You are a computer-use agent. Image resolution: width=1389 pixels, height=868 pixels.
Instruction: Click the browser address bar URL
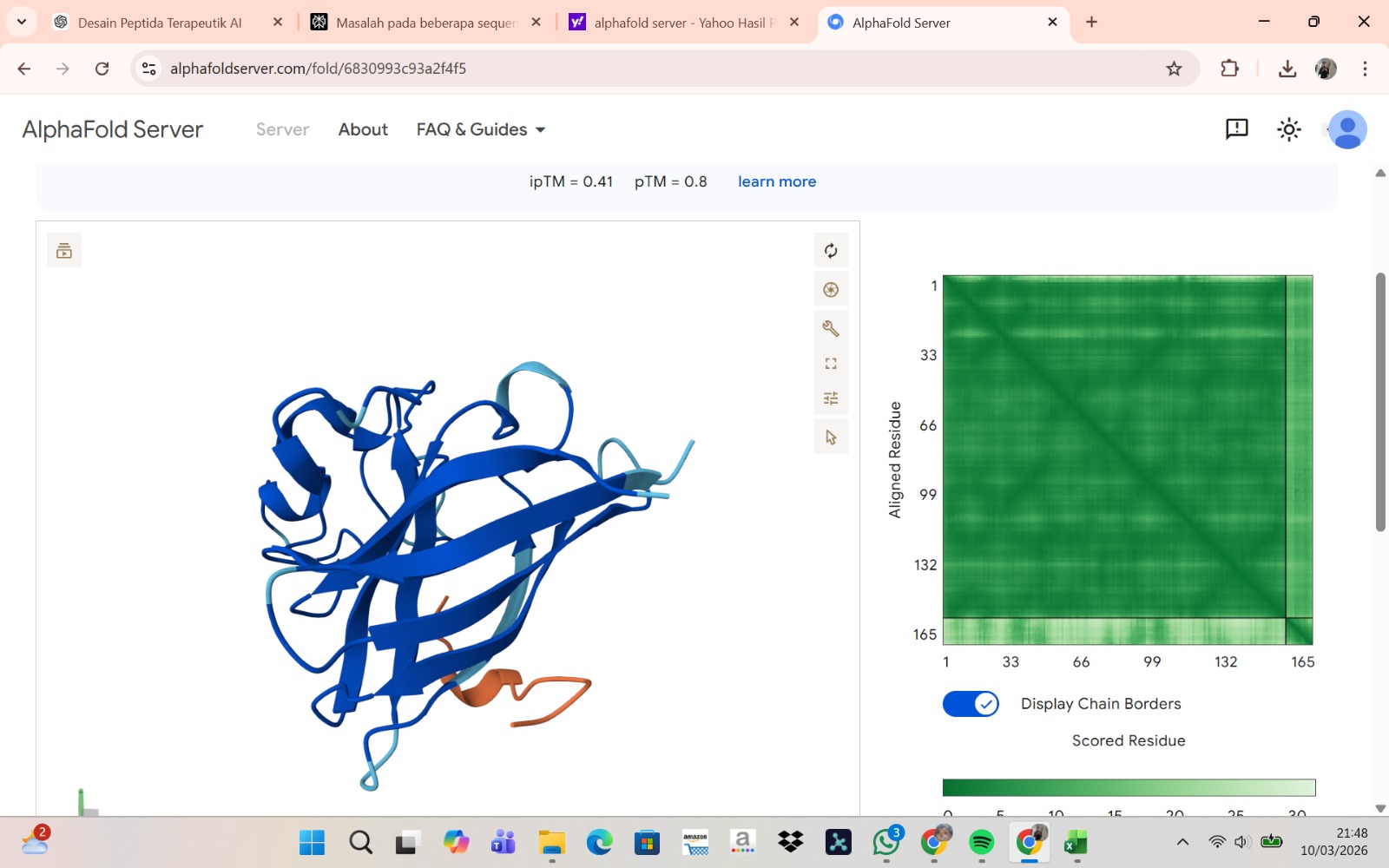coord(318,69)
